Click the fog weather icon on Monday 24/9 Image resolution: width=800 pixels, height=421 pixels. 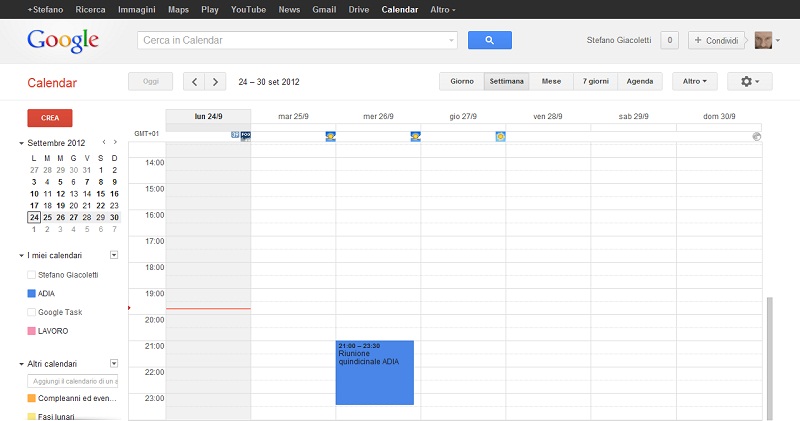(246, 136)
